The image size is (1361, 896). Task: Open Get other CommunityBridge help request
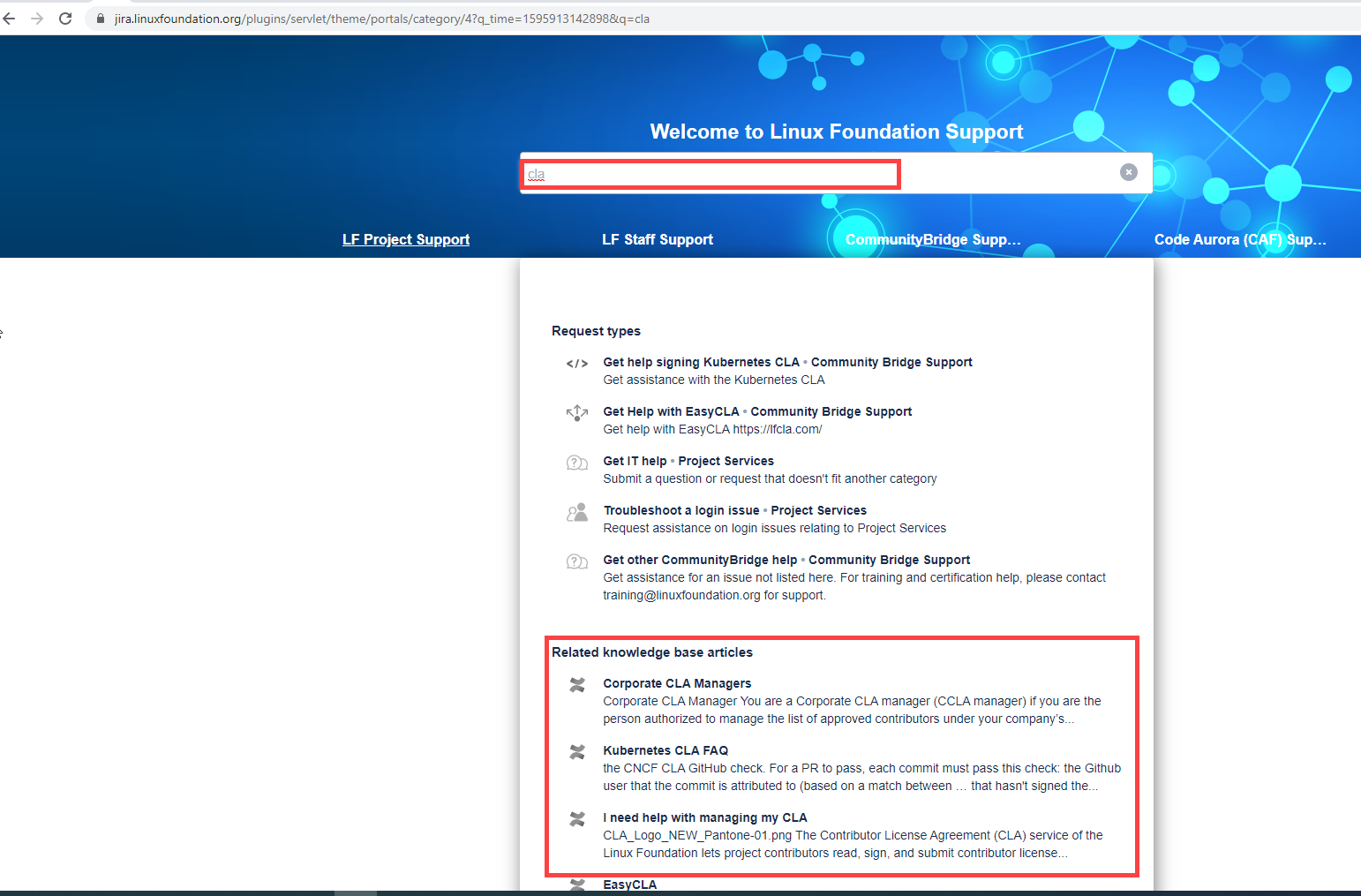coord(700,560)
